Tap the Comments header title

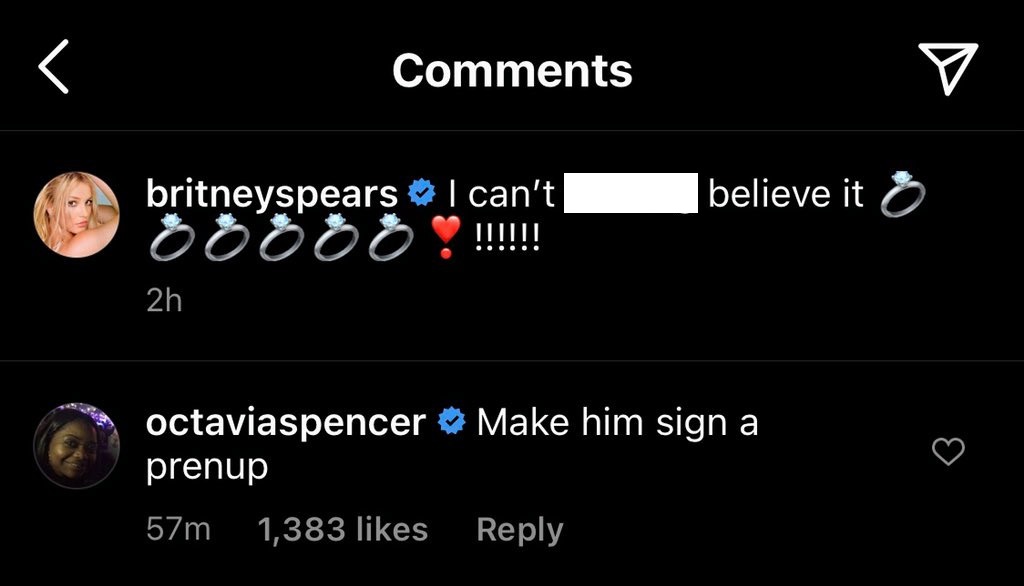tap(512, 70)
